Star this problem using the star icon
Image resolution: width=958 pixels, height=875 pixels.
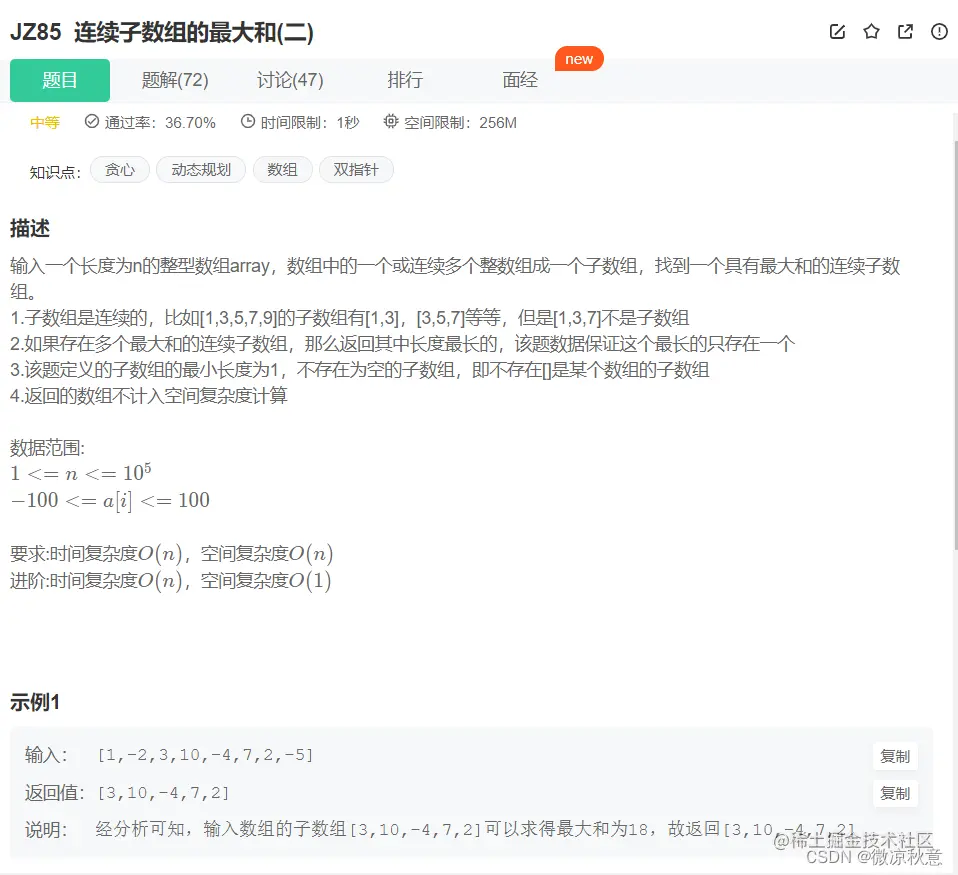[x=871, y=32]
